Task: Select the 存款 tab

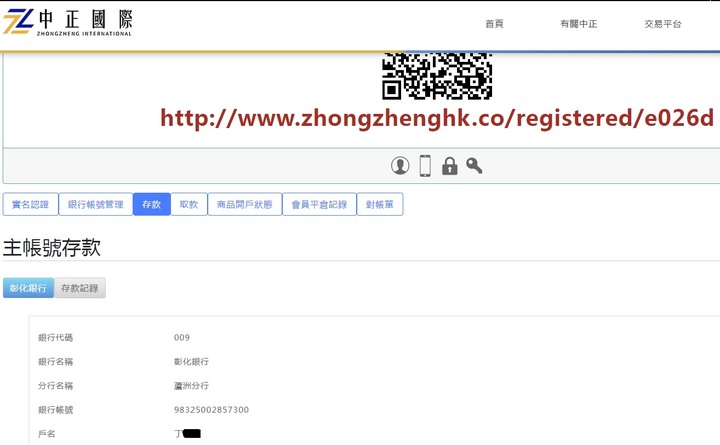Action: (x=152, y=204)
